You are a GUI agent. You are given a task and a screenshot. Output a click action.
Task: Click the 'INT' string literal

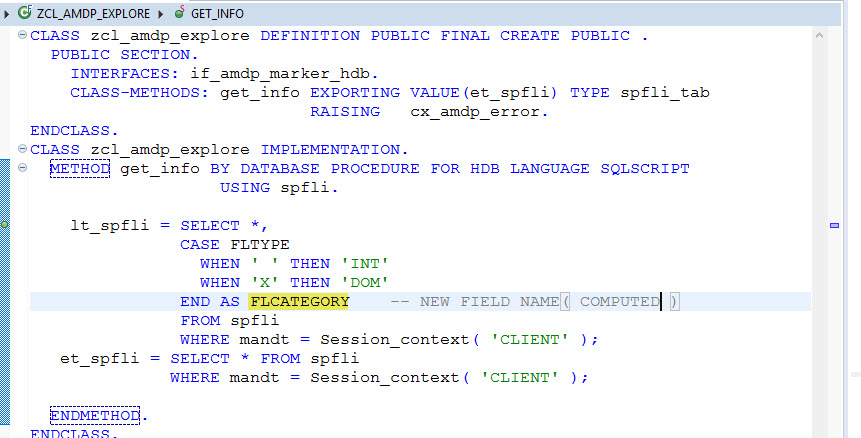(365, 263)
